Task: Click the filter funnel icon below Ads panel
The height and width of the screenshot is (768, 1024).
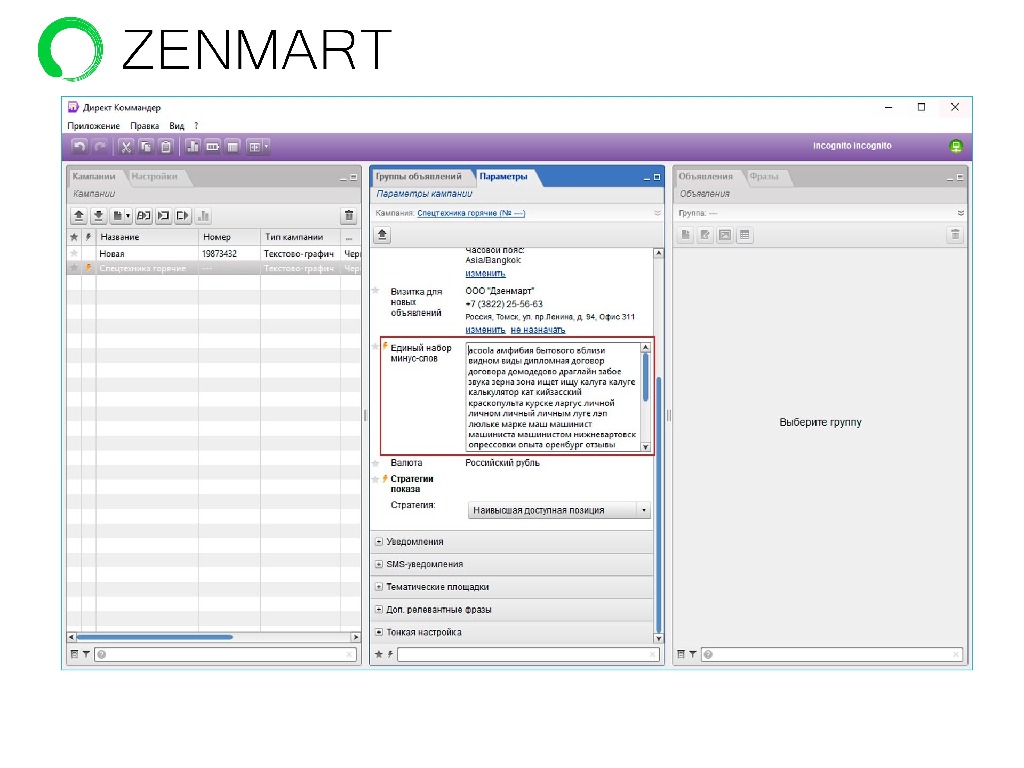Action: [692, 654]
